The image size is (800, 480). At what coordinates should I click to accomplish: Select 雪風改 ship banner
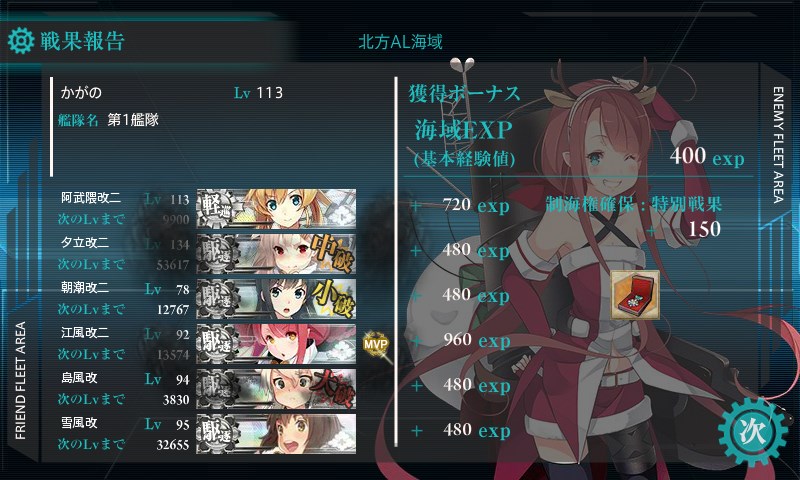pos(276,433)
